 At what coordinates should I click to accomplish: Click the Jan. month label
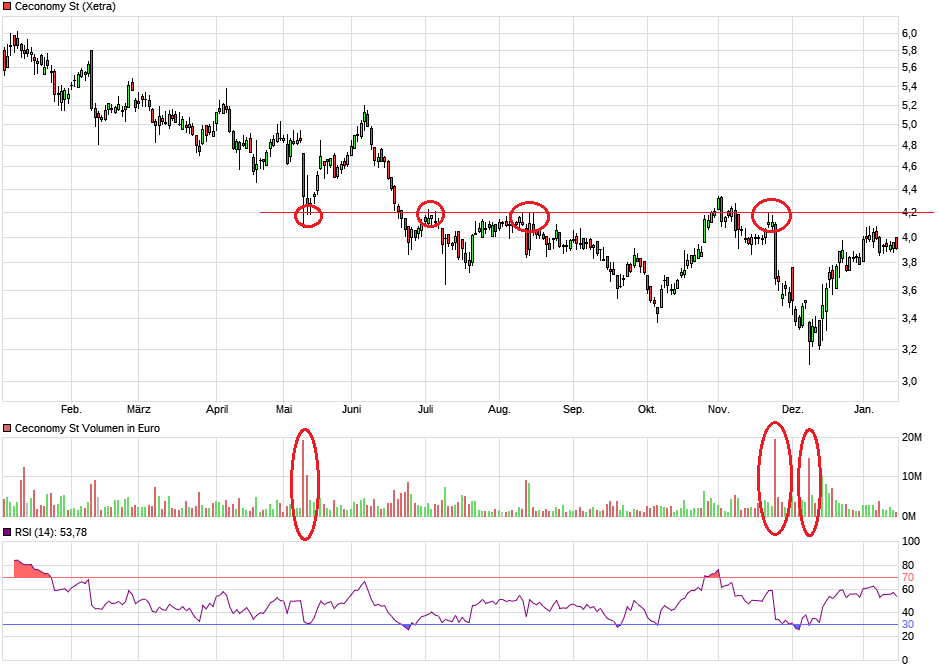pos(863,409)
